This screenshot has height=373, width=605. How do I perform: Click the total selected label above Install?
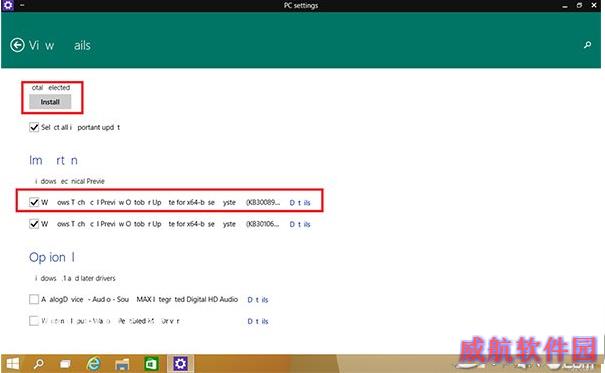(51, 88)
